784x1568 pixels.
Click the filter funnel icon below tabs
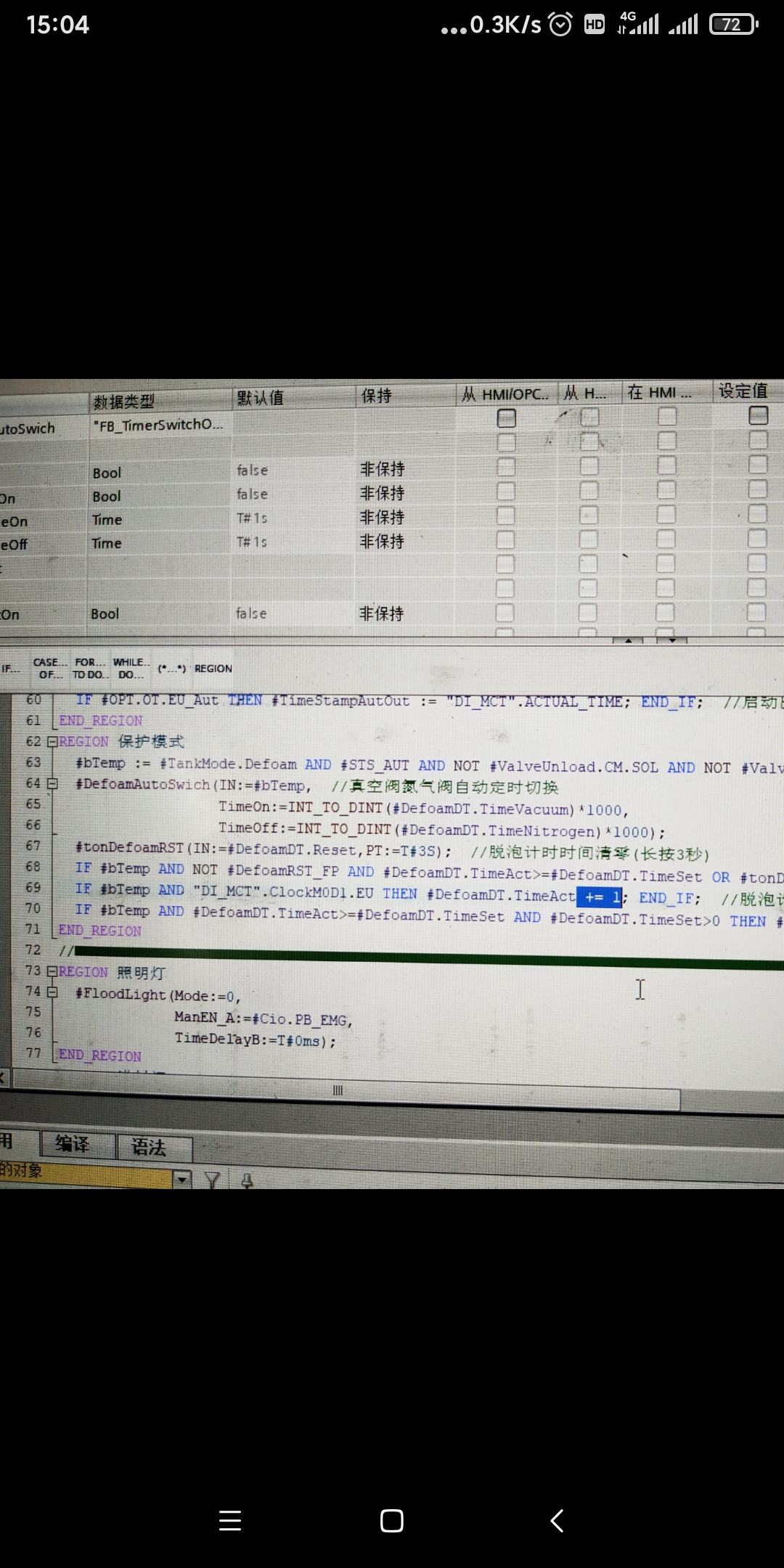point(212,1180)
